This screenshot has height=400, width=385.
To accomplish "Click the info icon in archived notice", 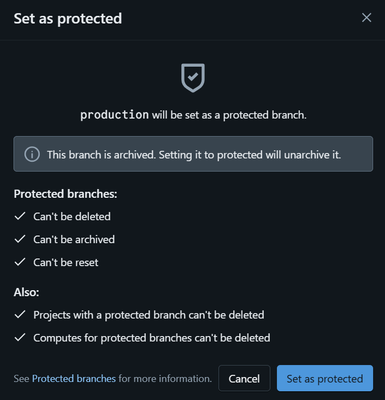I will tap(32, 154).
